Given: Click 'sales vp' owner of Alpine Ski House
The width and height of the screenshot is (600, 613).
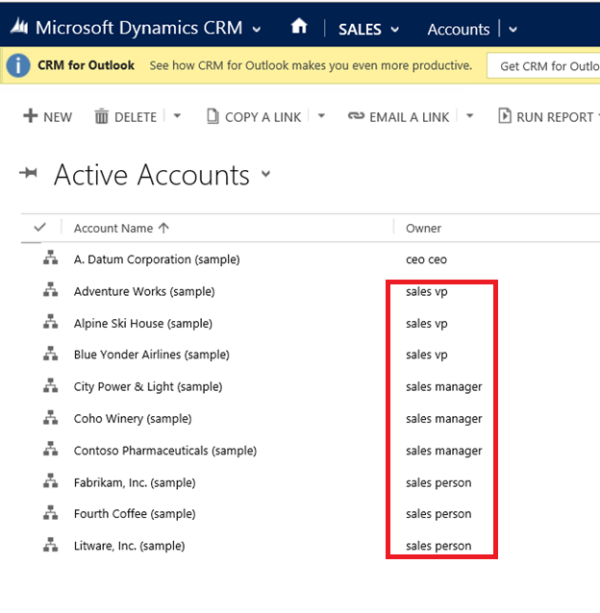Looking at the screenshot, I should pos(426,324).
